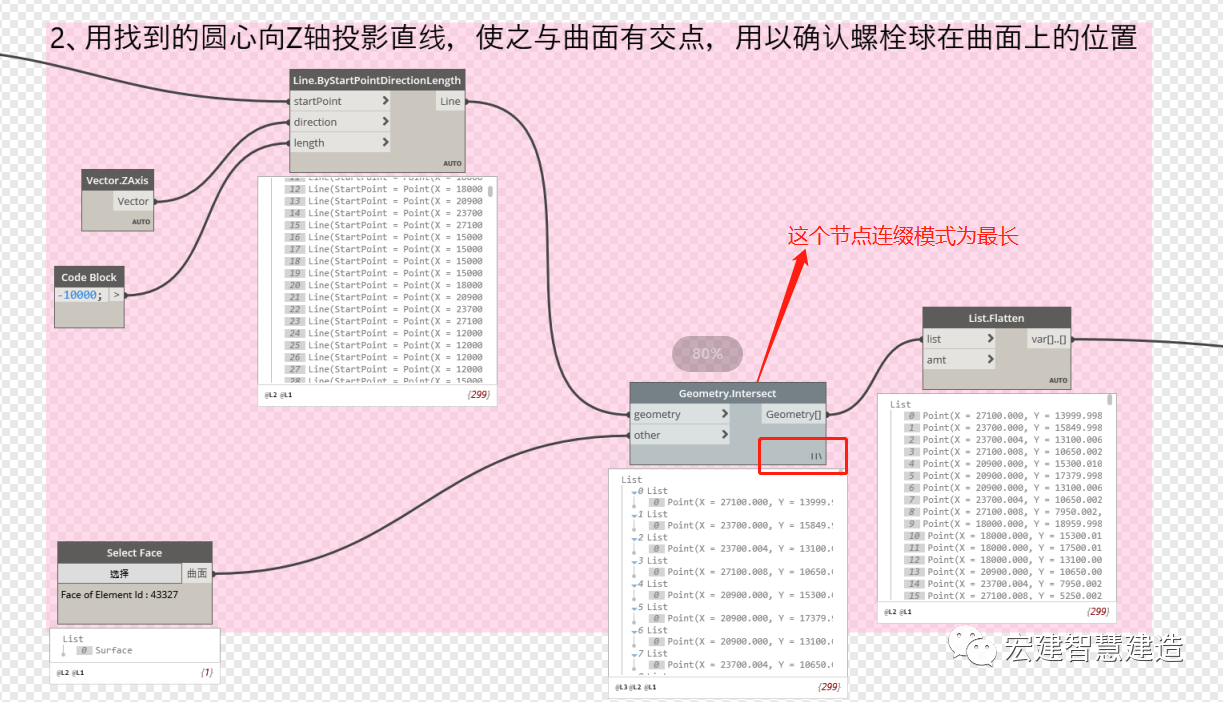Image resolution: width=1223 pixels, height=702 pixels.
Task: Click AUTO label on List.Flatten node
Action: point(1058,380)
